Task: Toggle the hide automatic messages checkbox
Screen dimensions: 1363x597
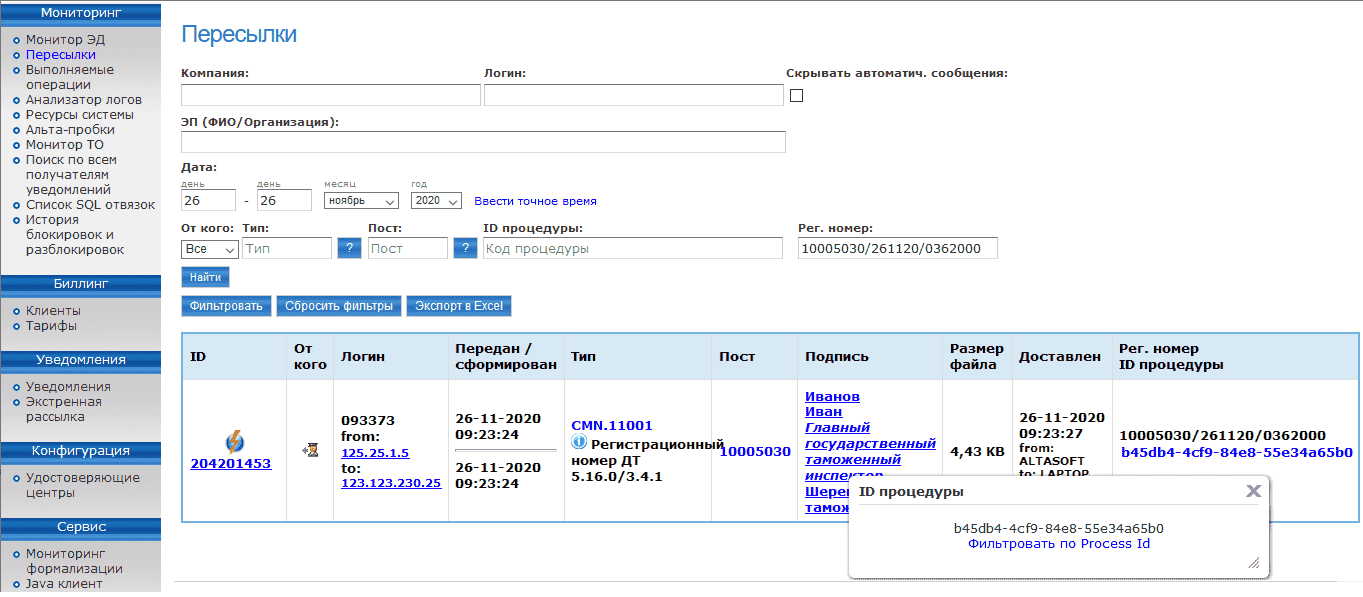Action: click(797, 96)
